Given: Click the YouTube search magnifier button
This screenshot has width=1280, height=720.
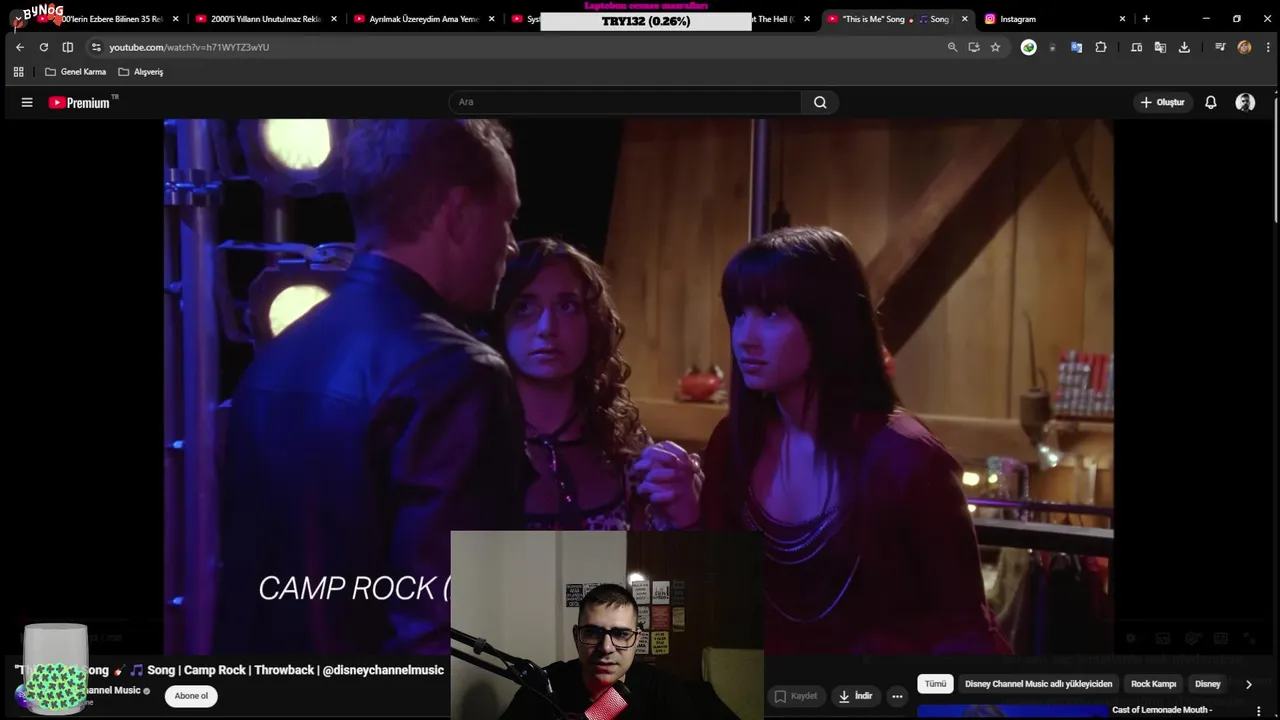Looking at the screenshot, I should (x=820, y=102).
